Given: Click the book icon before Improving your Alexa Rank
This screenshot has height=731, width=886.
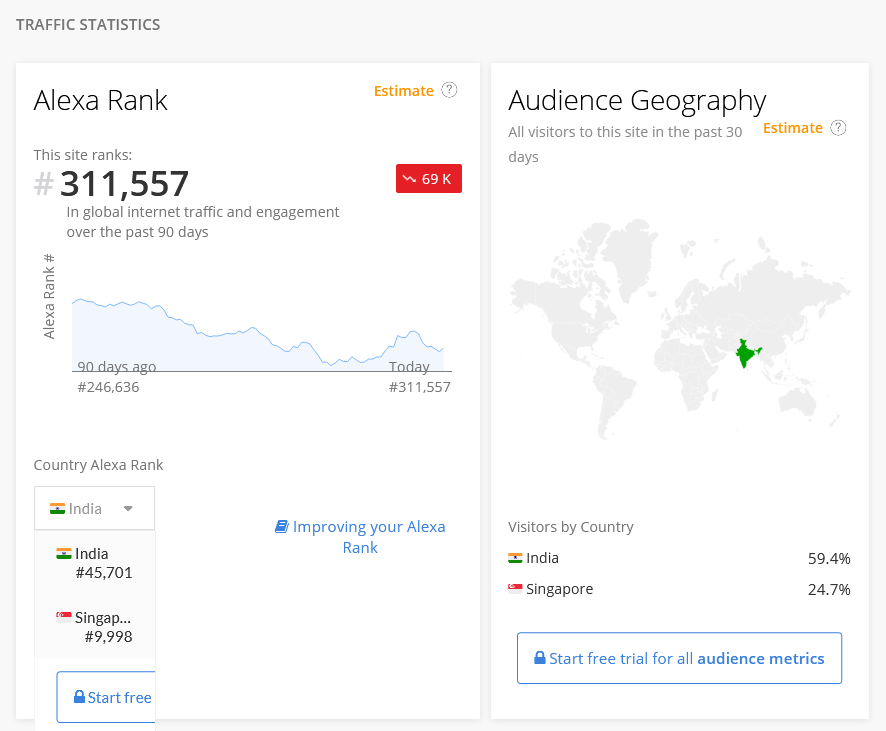Looking at the screenshot, I should [x=281, y=526].
